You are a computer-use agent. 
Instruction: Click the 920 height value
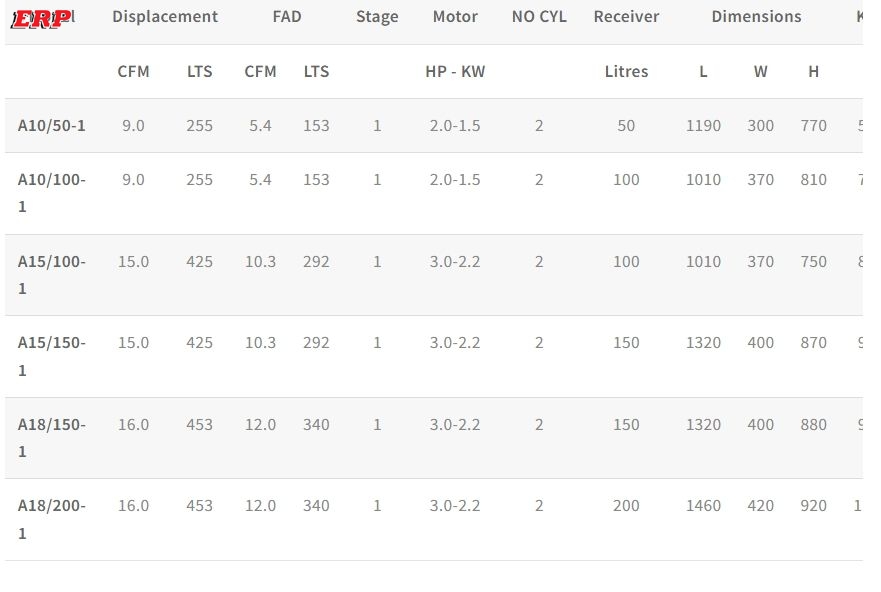814,506
